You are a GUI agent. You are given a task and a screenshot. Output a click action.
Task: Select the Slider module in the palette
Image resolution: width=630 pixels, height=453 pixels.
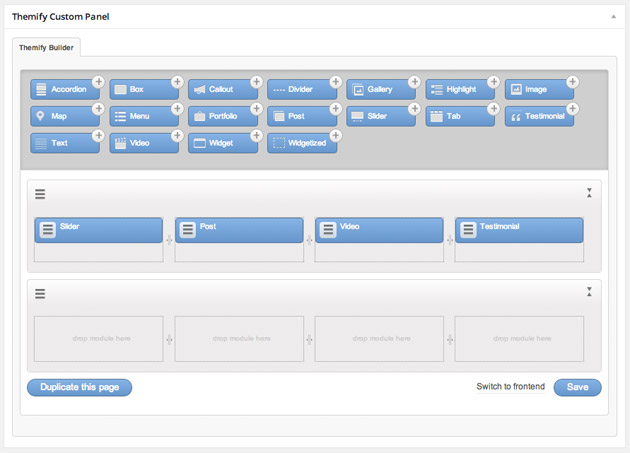(381, 116)
